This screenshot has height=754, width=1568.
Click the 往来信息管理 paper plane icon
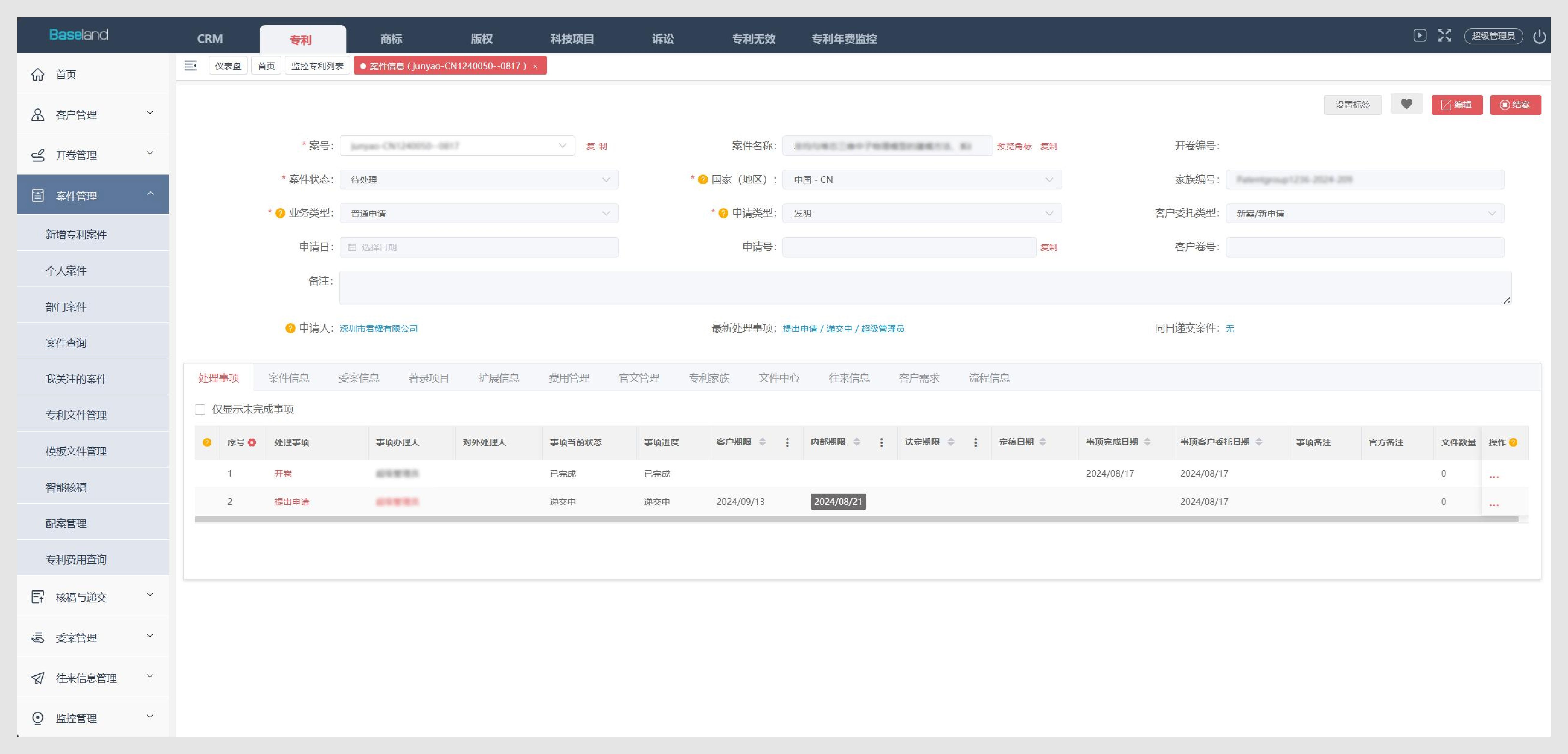tap(38, 678)
